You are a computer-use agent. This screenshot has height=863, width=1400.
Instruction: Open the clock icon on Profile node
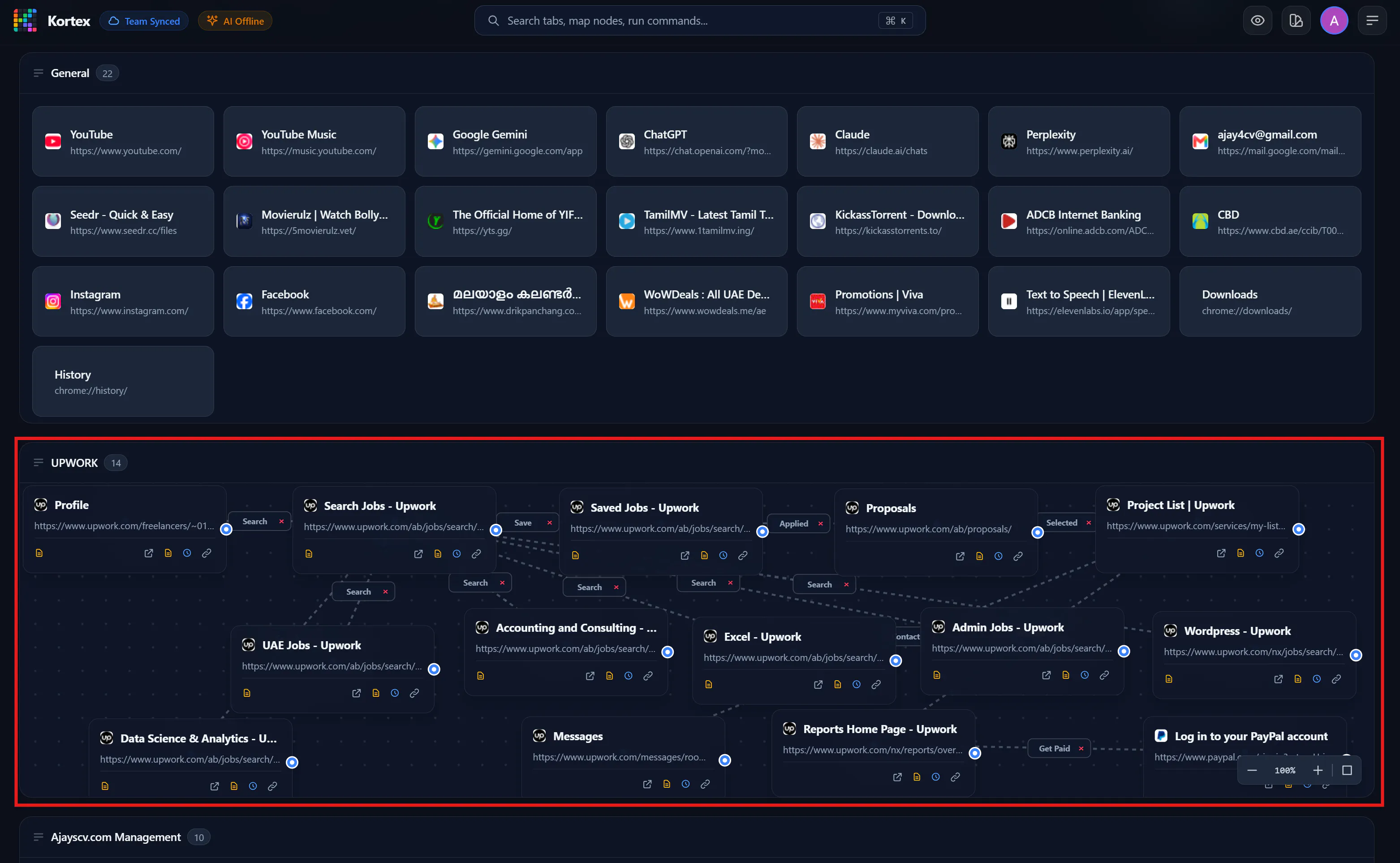coord(187,553)
